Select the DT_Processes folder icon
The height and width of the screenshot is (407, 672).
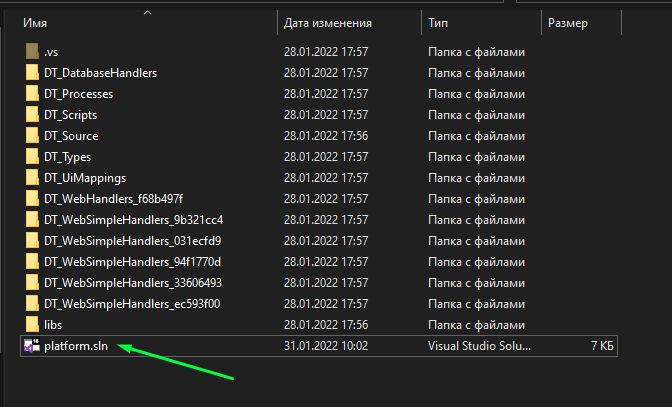(x=32, y=94)
